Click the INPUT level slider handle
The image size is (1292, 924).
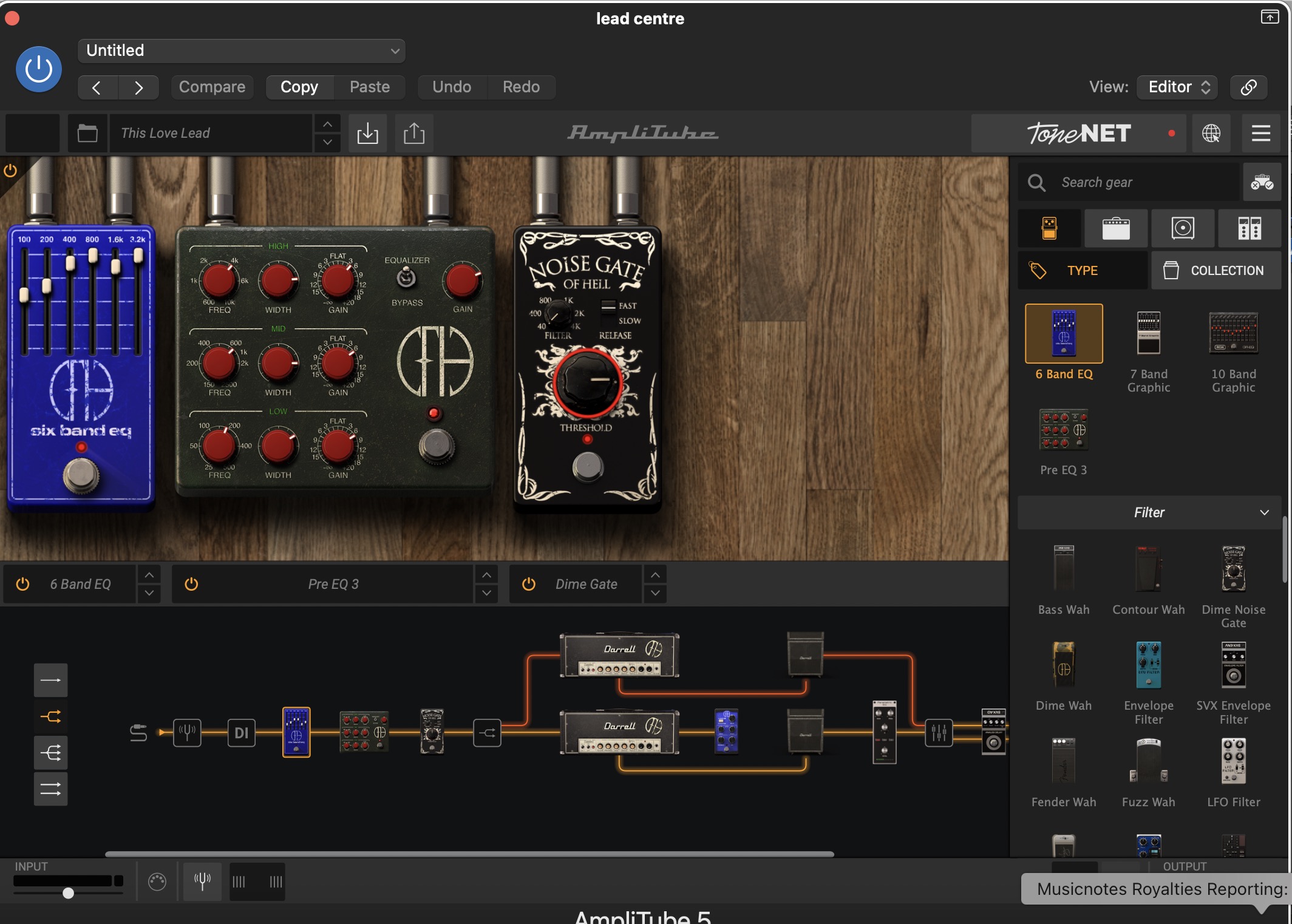pyautogui.click(x=69, y=893)
